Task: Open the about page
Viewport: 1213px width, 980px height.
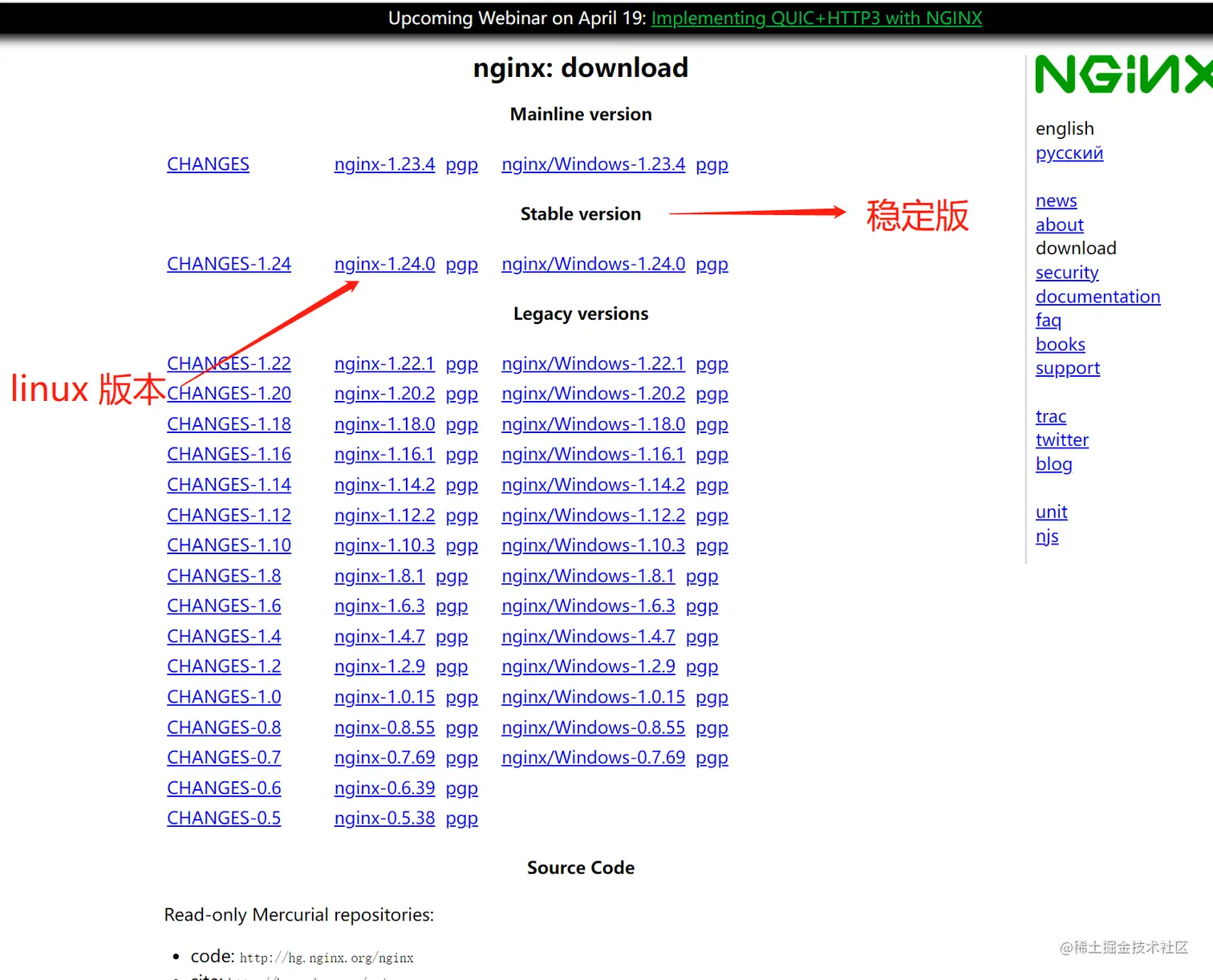Action: tap(1059, 225)
